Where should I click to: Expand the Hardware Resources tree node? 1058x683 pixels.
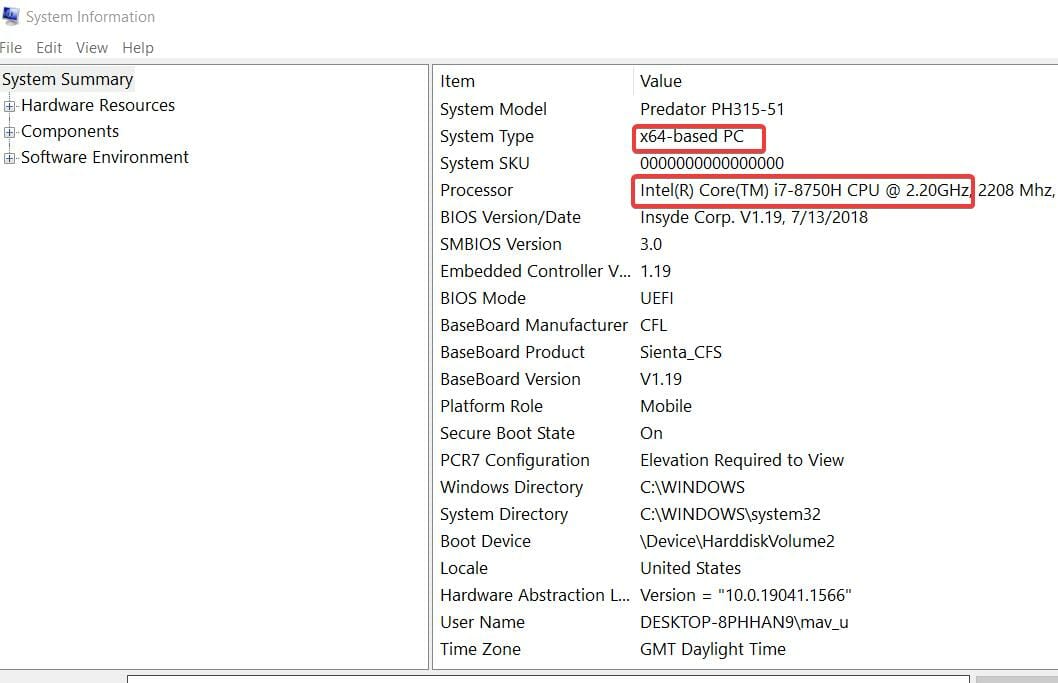coord(8,105)
